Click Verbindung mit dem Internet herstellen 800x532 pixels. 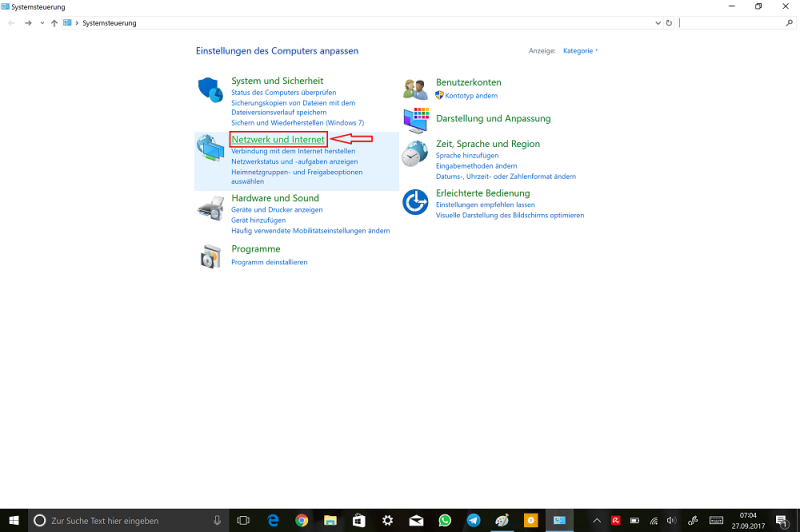293,151
